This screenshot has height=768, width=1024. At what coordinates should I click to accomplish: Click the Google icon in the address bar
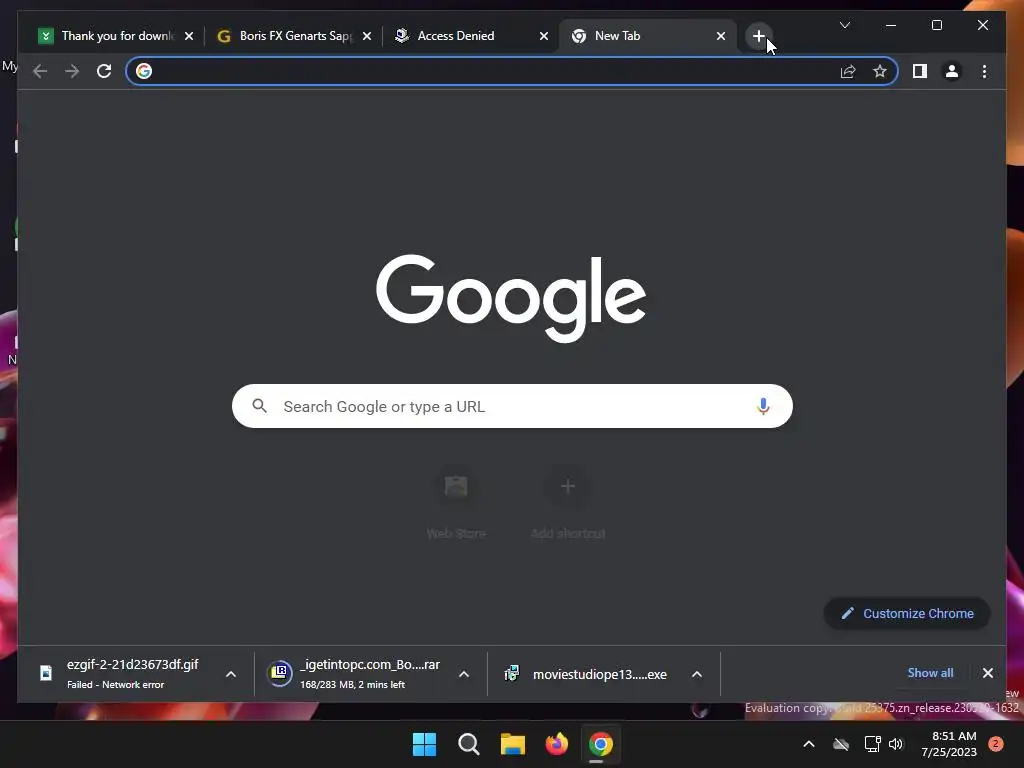144,71
